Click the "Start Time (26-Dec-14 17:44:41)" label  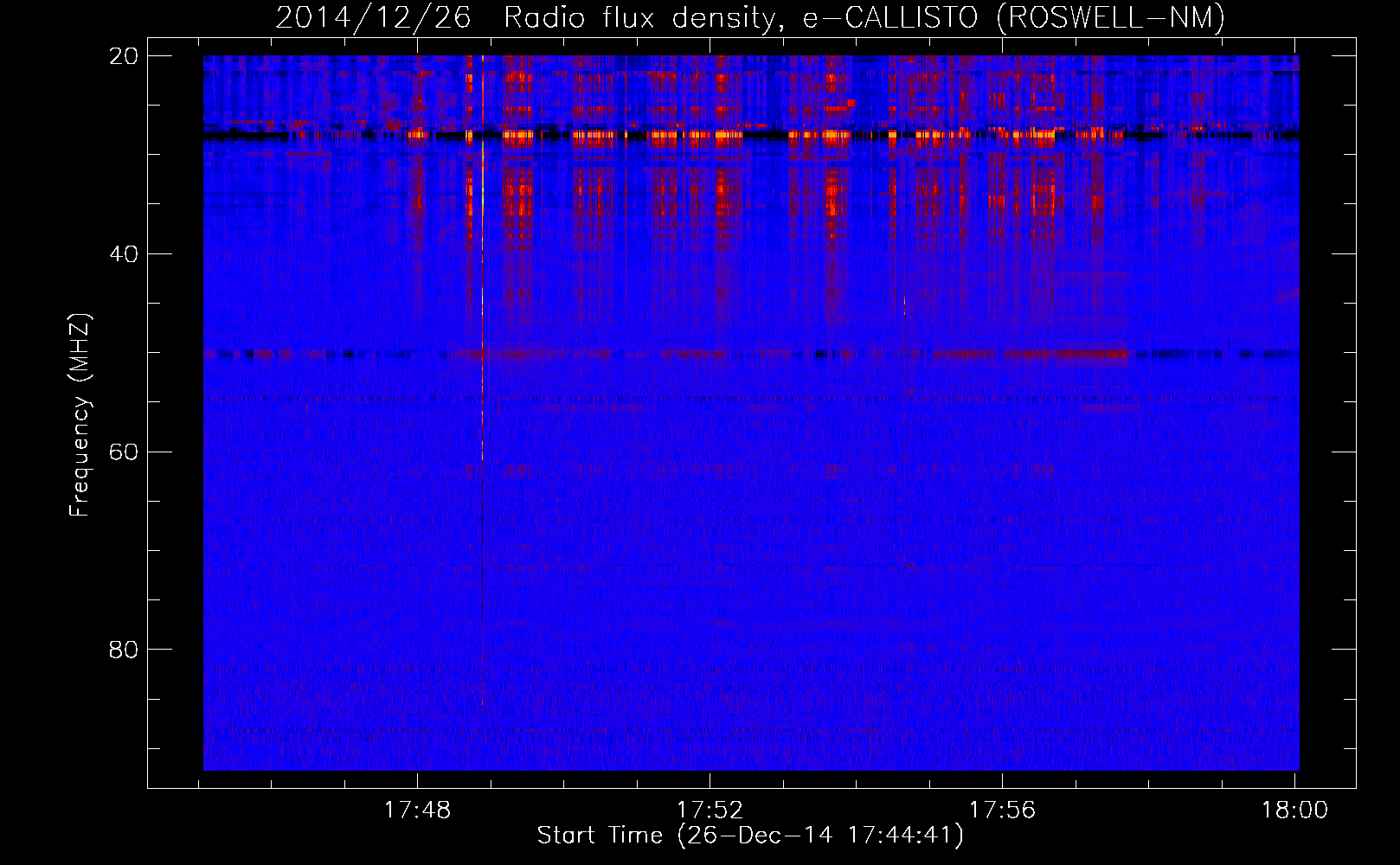click(750, 836)
